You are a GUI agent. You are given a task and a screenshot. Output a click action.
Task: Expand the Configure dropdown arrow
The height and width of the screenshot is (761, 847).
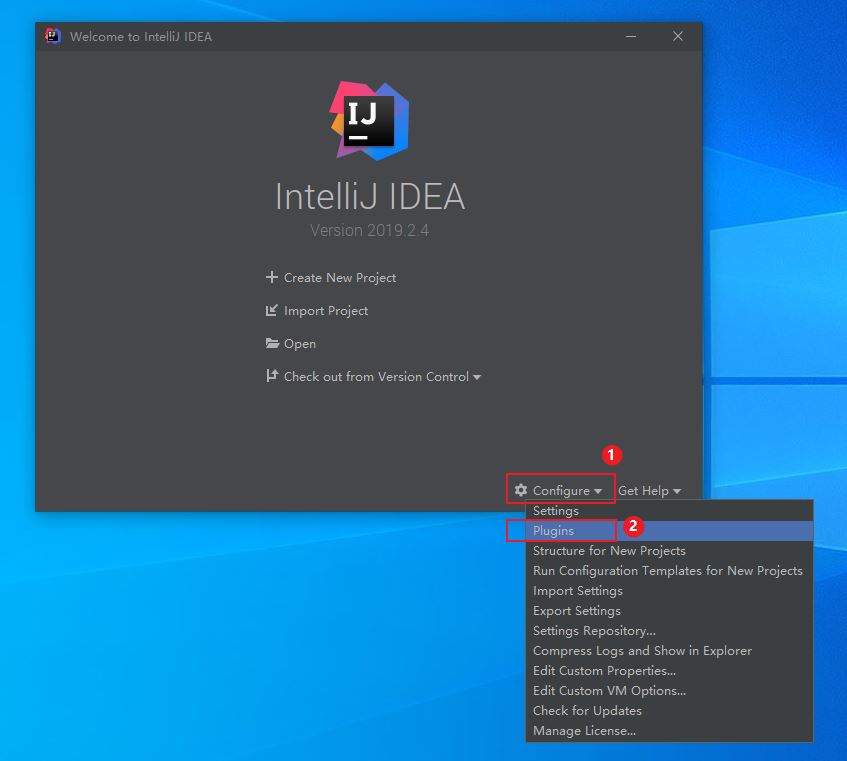coord(598,491)
